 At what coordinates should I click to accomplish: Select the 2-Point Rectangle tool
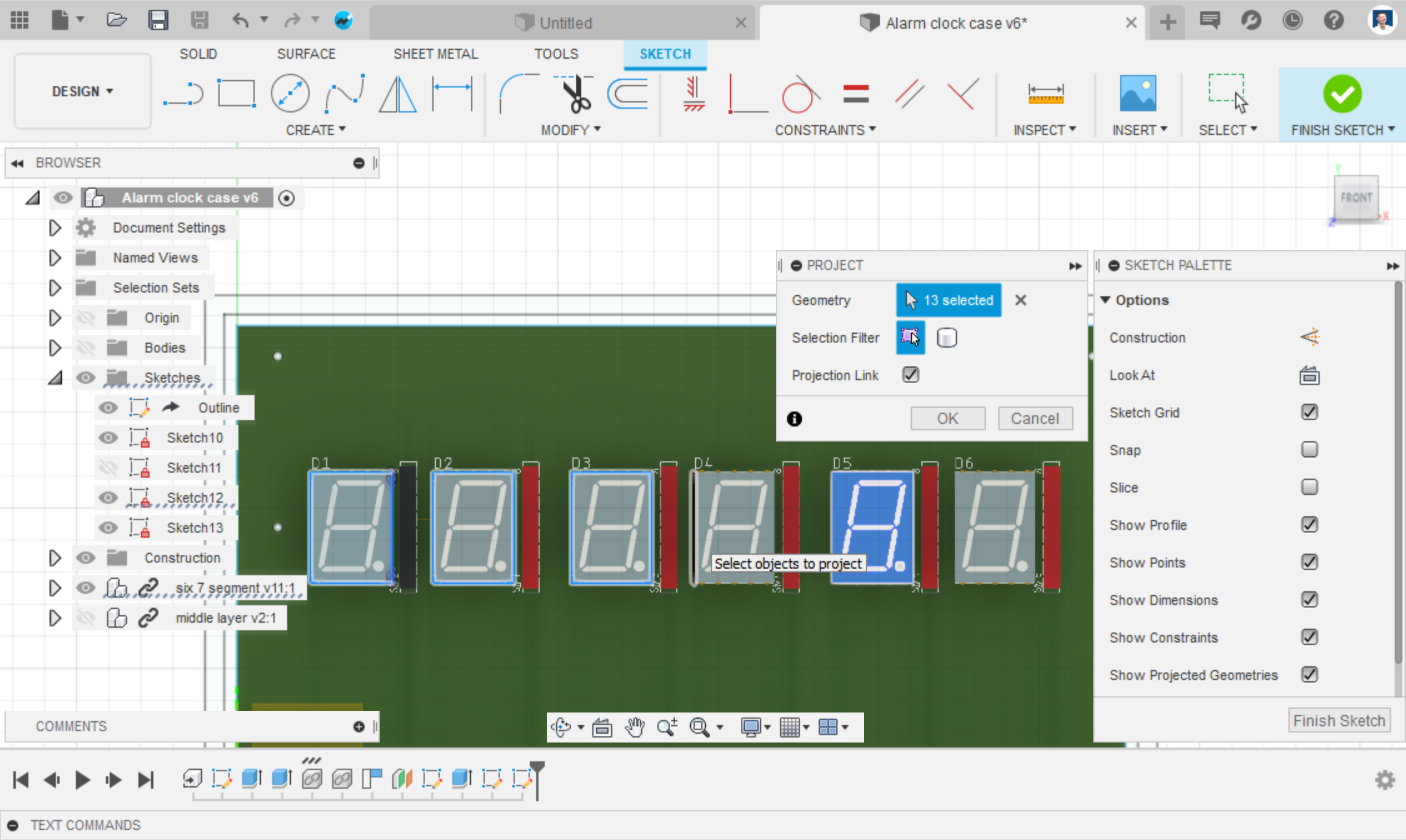point(236,92)
